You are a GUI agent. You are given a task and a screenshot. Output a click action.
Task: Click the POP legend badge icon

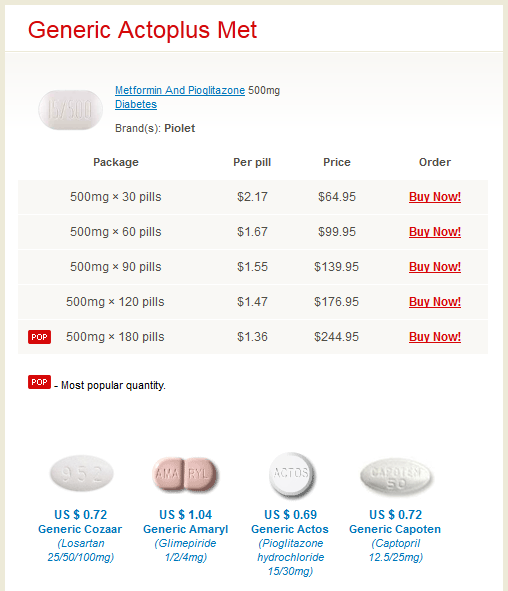click(39, 382)
